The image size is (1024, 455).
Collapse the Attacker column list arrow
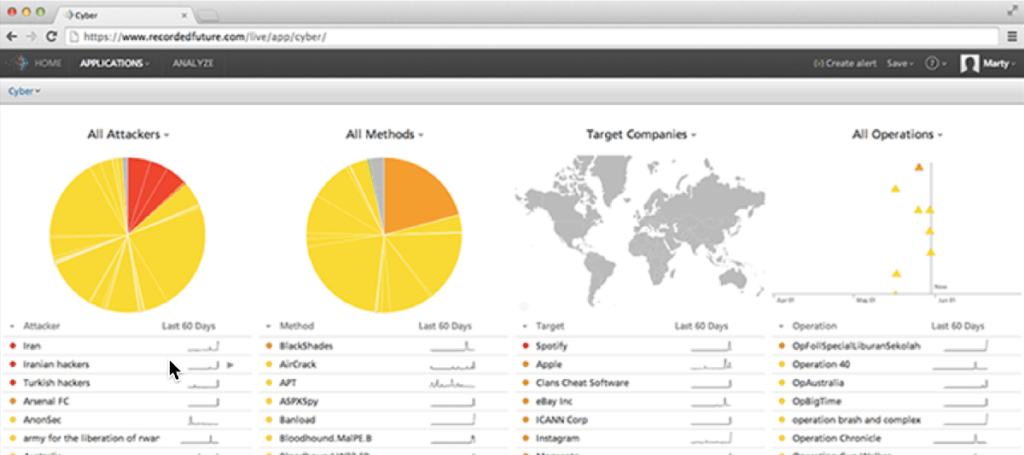[12, 326]
